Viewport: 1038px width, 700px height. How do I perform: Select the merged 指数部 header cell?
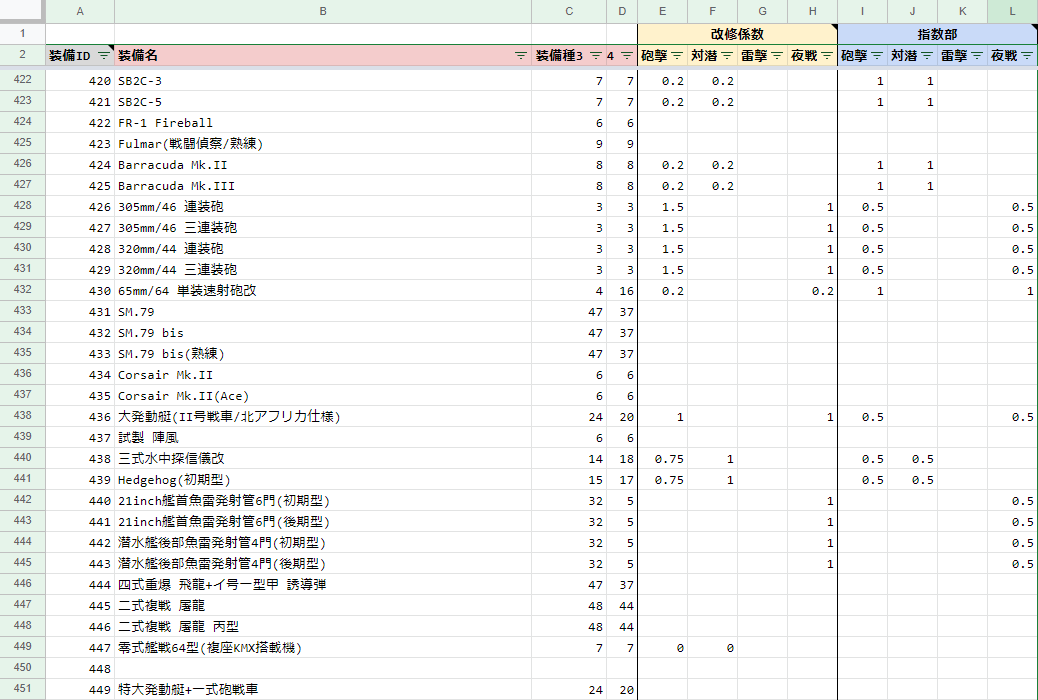click(937, 34)
